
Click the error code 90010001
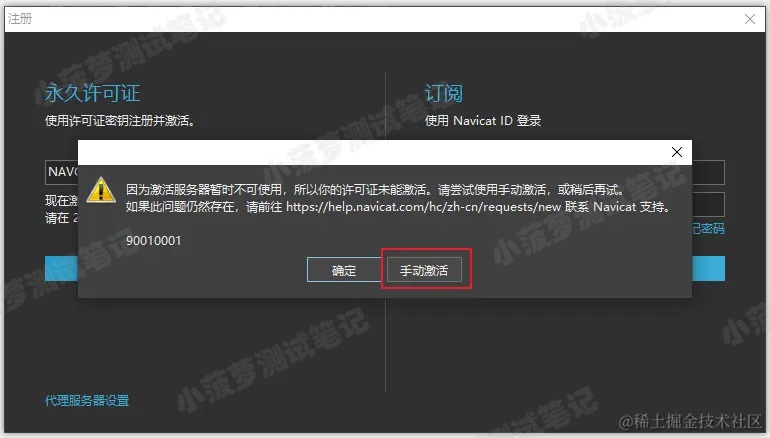tap(154, 241)
